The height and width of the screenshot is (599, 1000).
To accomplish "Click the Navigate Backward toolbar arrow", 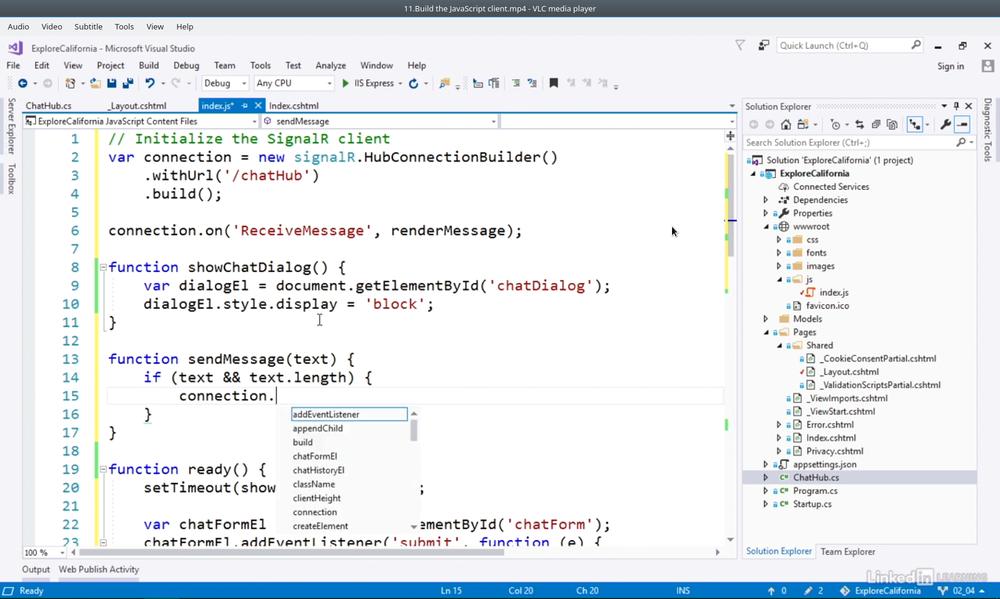I will coord(22,84).
